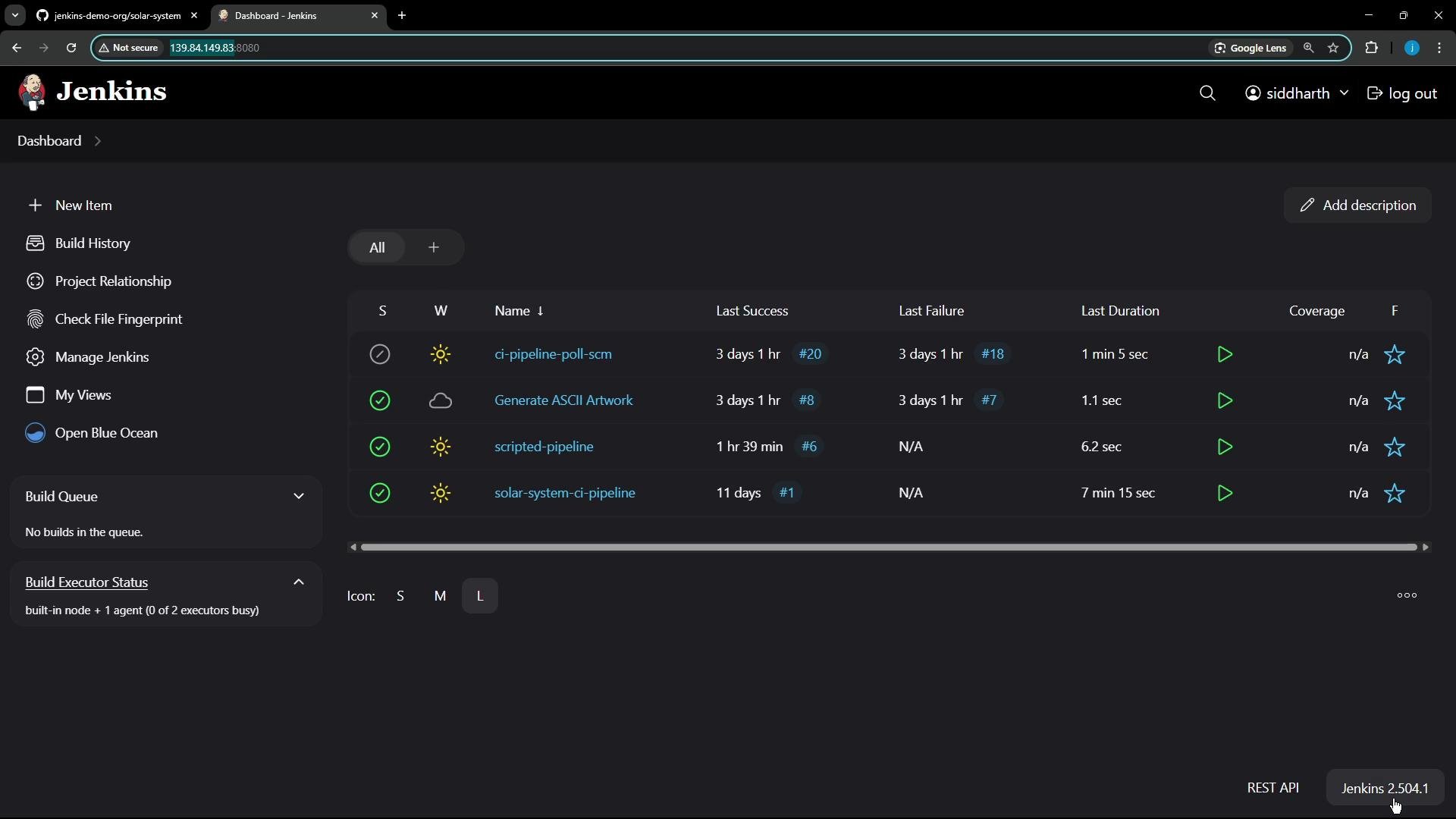Open REST API link
This screenshot has width=1456, height=819.
1273,788
